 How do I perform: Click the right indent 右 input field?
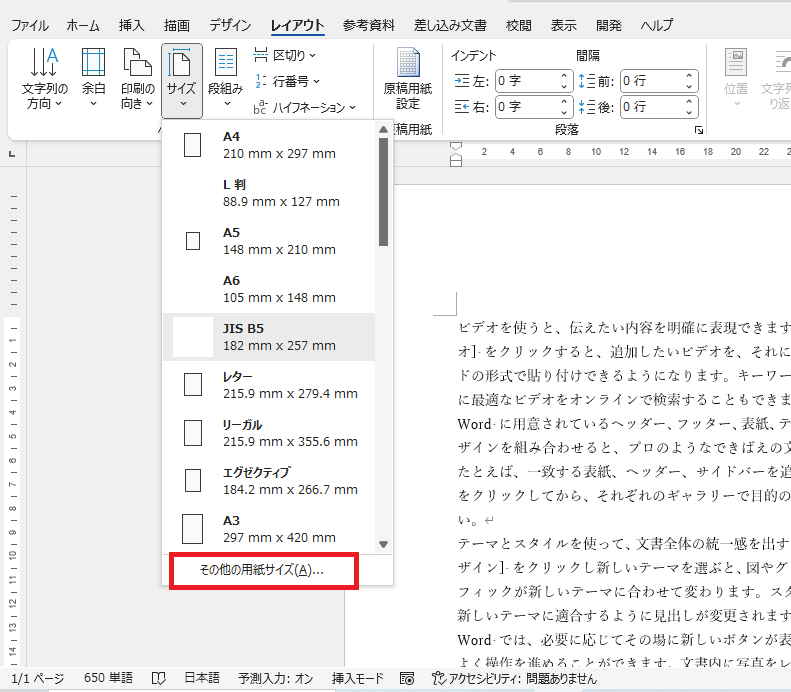(x=527, y=107)
